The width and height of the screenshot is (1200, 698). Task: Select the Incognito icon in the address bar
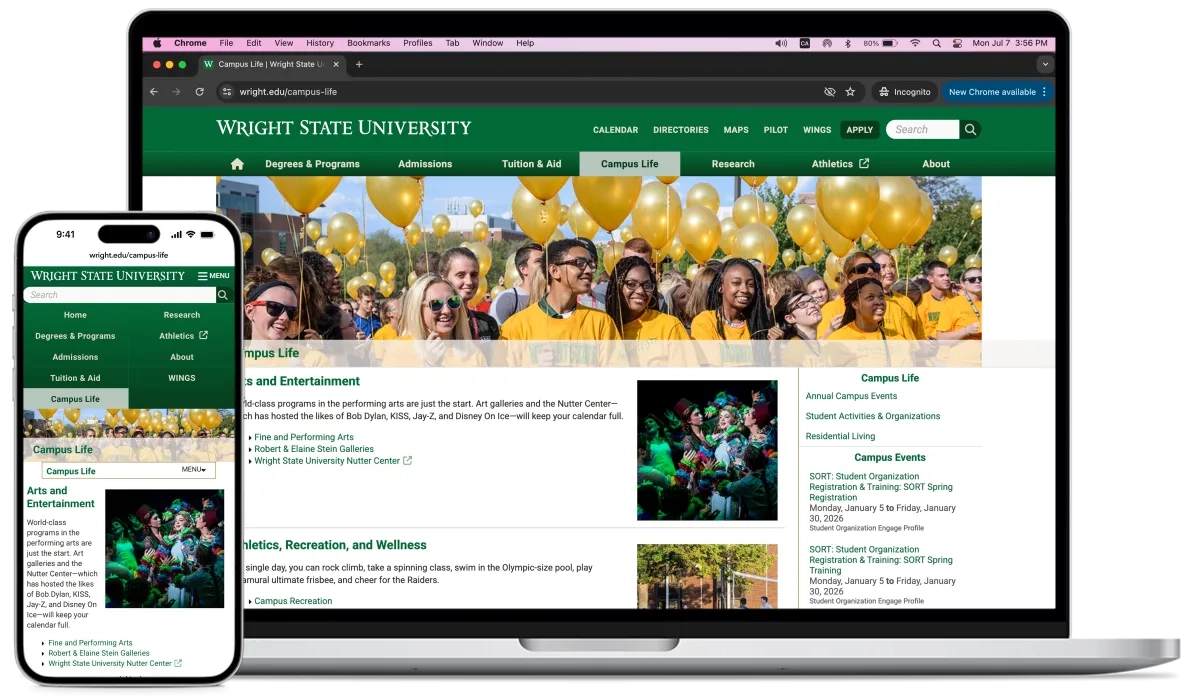coord(884,91)
